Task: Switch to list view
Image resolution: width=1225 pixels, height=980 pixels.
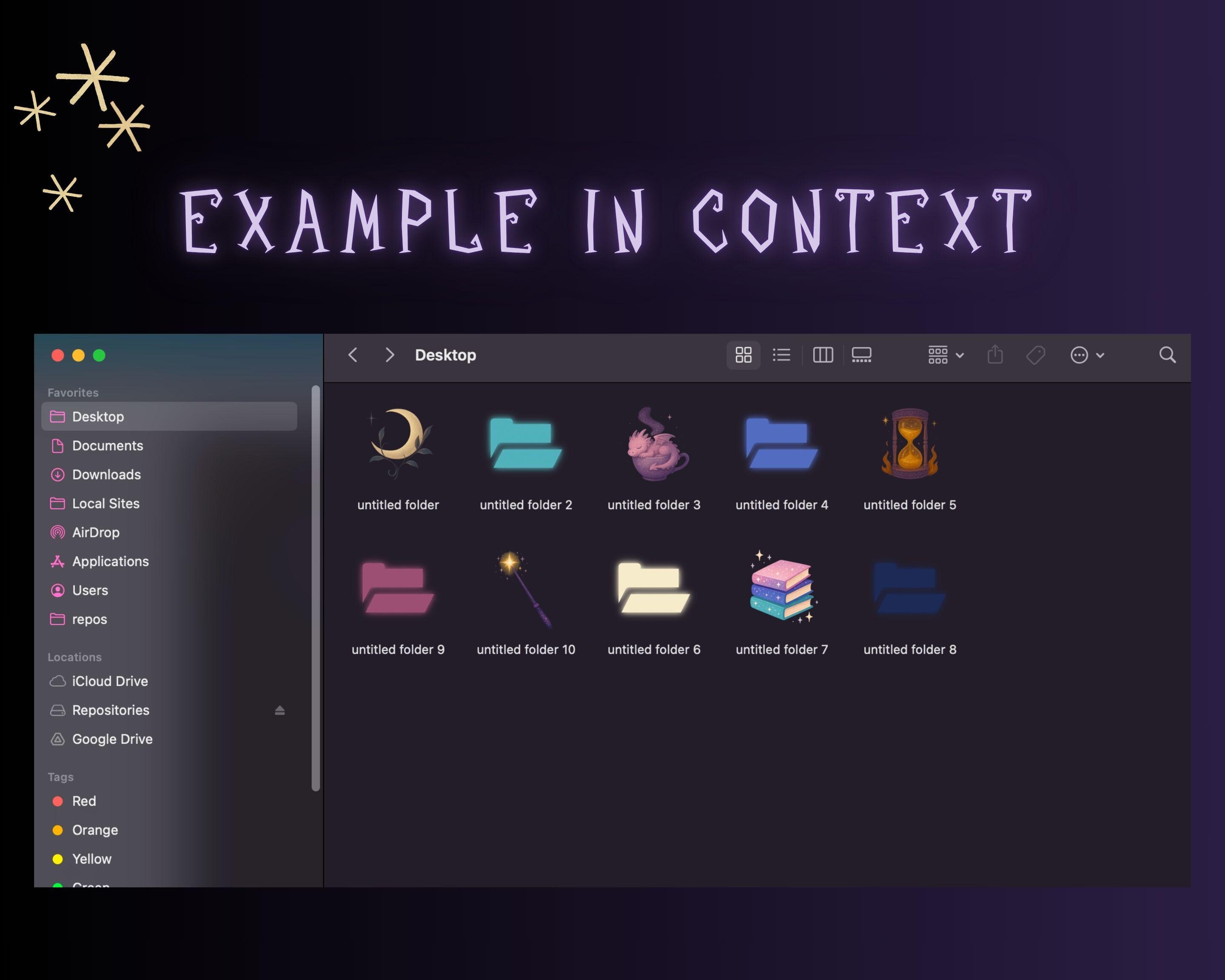Action: (x=781, y=355)
